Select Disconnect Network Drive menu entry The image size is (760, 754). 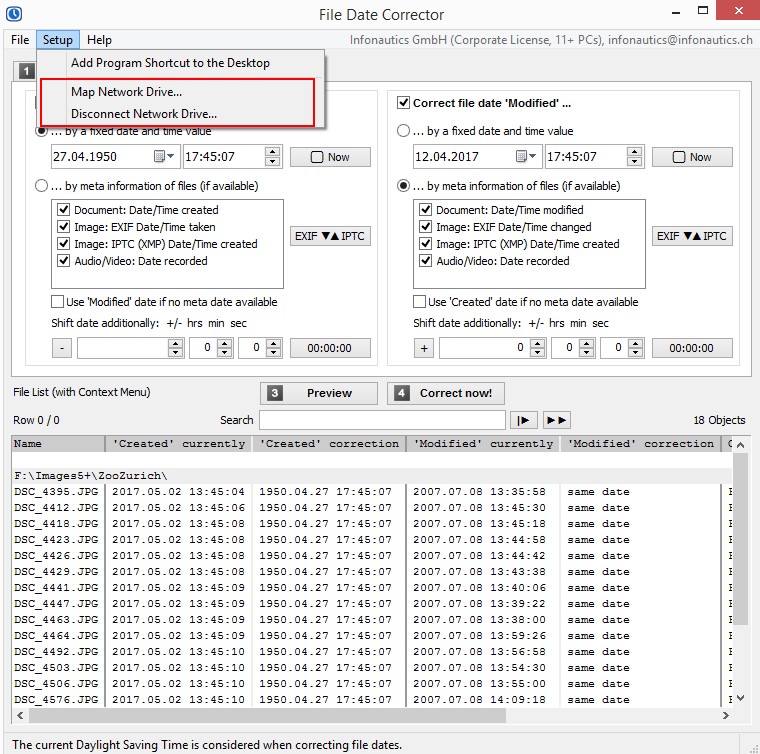point(143,114)
